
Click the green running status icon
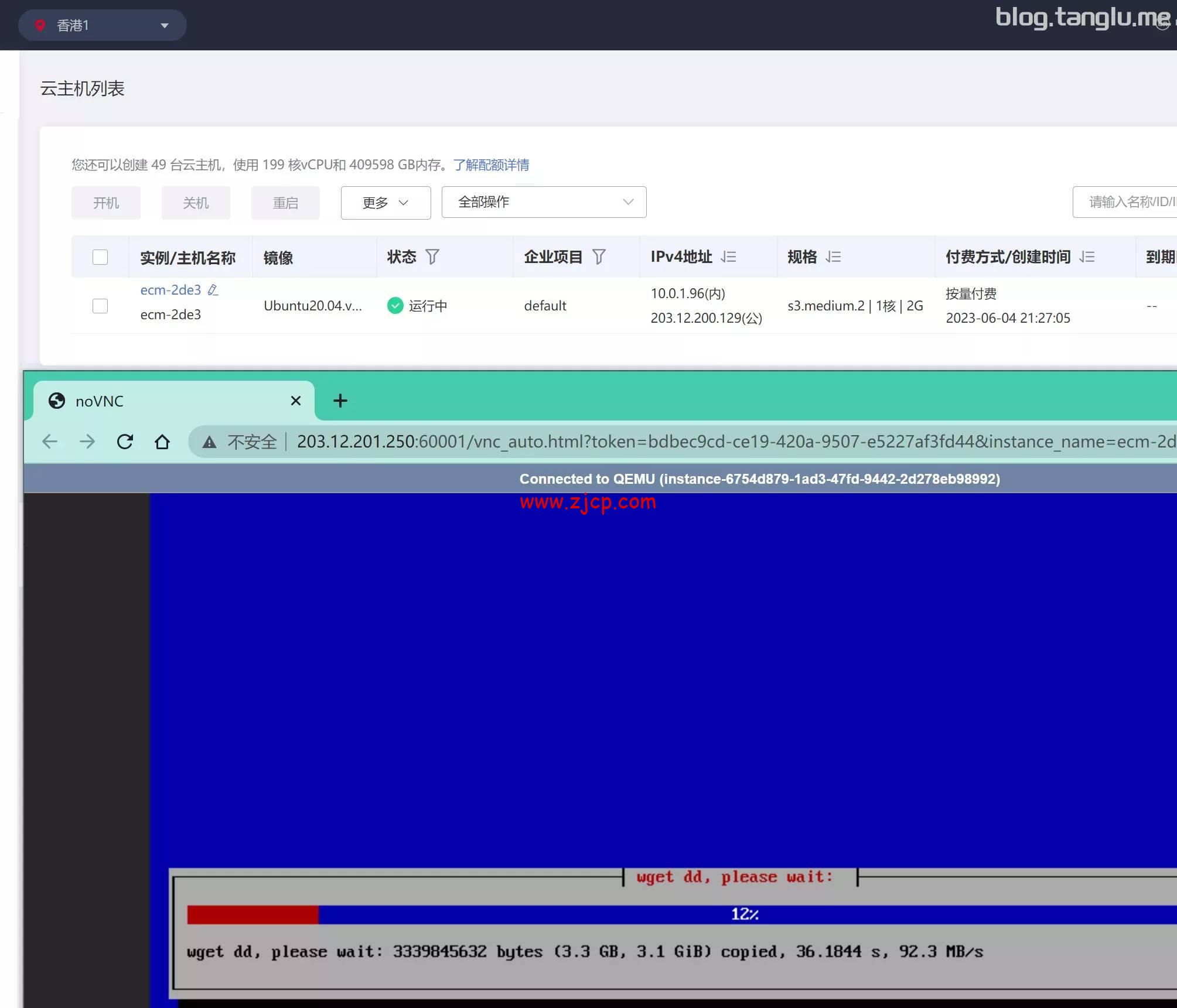[x=395, y=305]
